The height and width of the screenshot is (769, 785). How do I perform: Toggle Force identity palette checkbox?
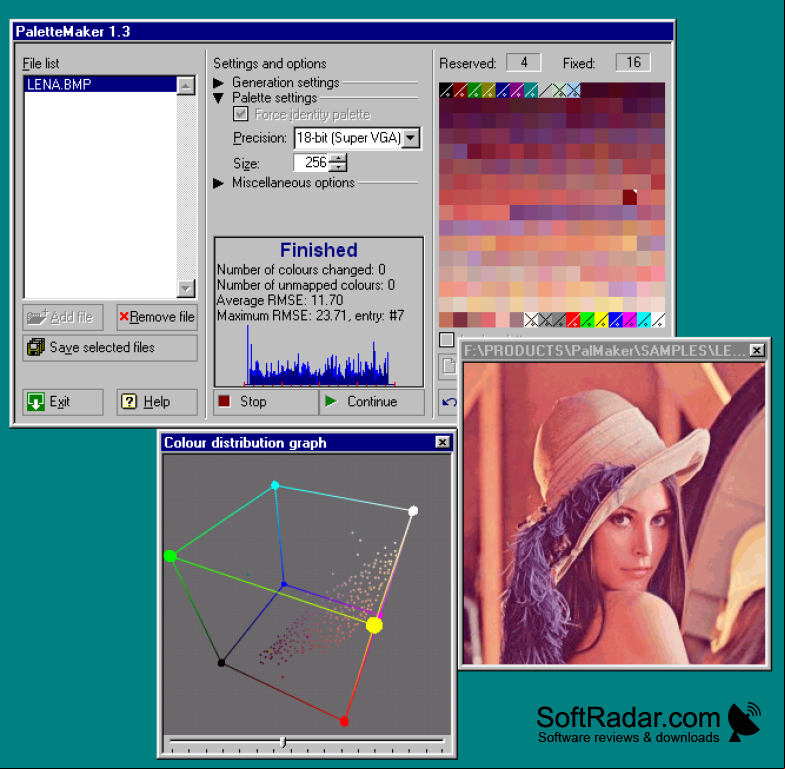click(x=240, y=114)
